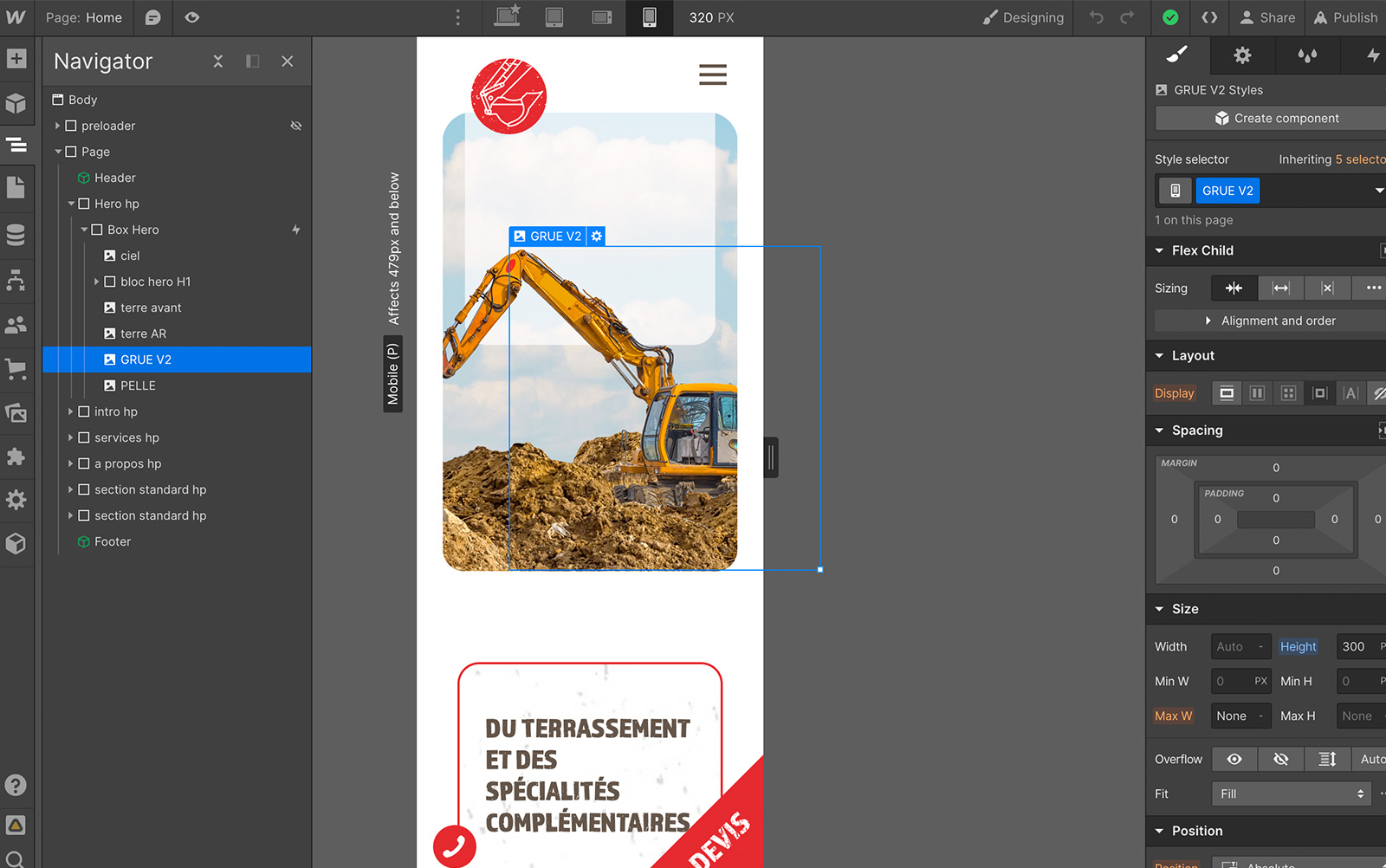Open site Settings gear in left sidebar

click(16, 500)
